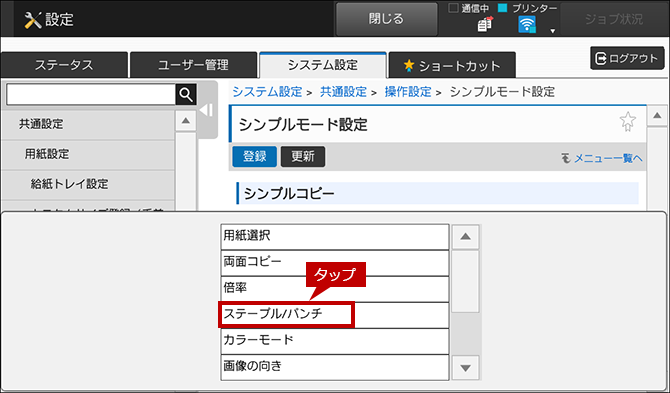670x393 pixels.
Task: Switch to the システム設定 tab
Action: (323, 65)
